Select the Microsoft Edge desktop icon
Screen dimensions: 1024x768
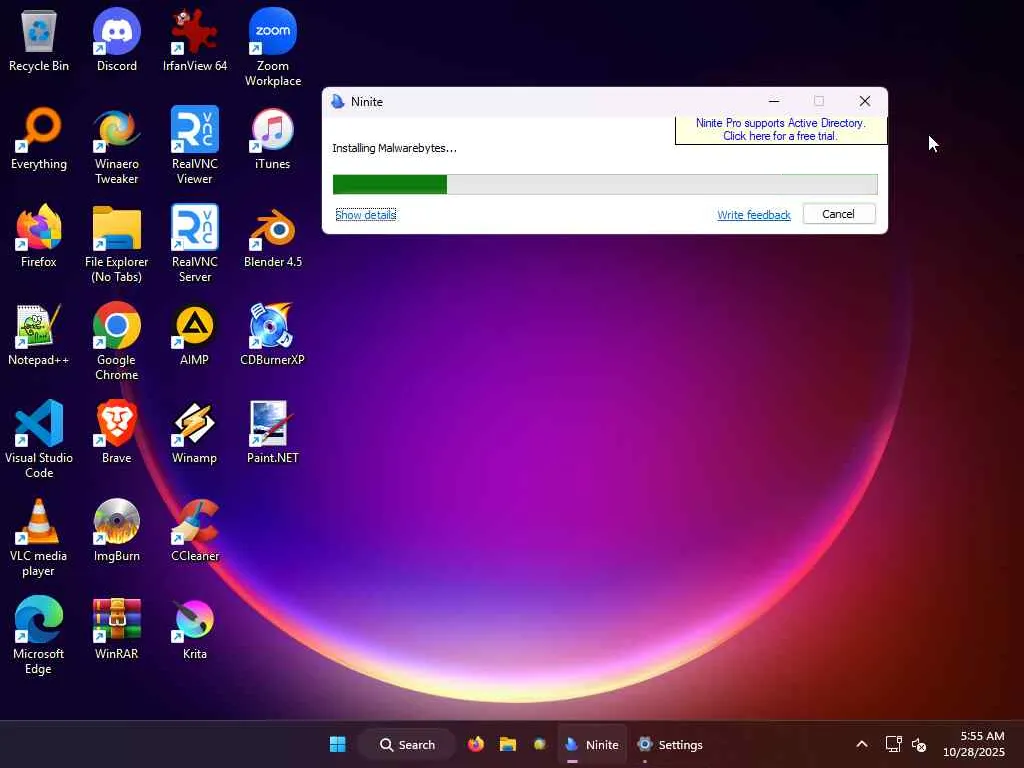[39, 635]
